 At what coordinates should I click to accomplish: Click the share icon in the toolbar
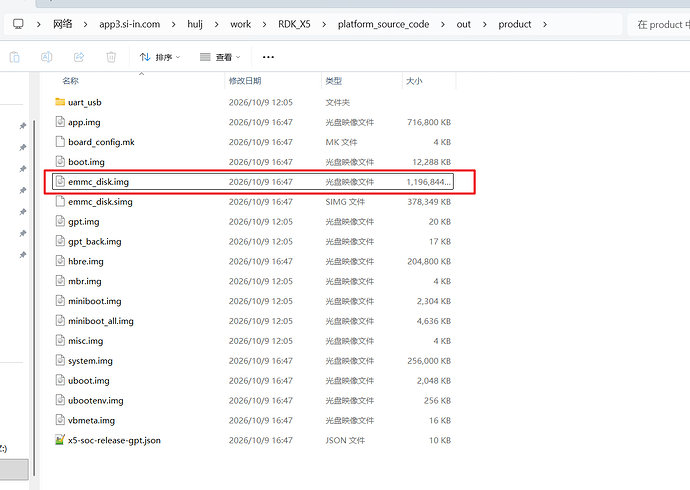[79, 57]
